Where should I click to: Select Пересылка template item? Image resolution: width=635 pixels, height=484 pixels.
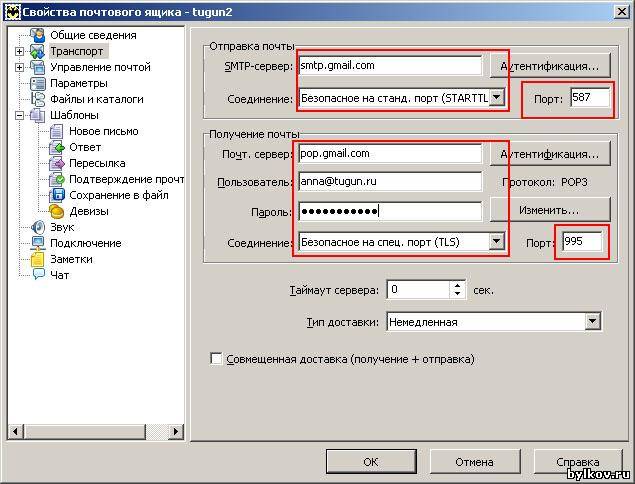pyautogui.click(x=97, y=163)
